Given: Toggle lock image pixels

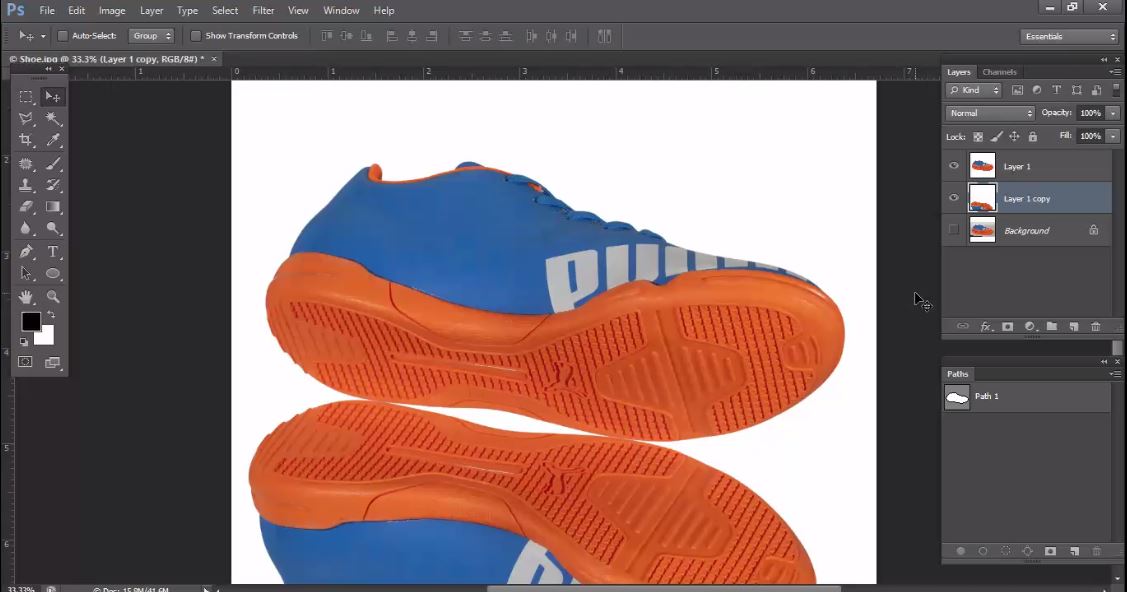Looking at the screenshot, I should 996,137.
